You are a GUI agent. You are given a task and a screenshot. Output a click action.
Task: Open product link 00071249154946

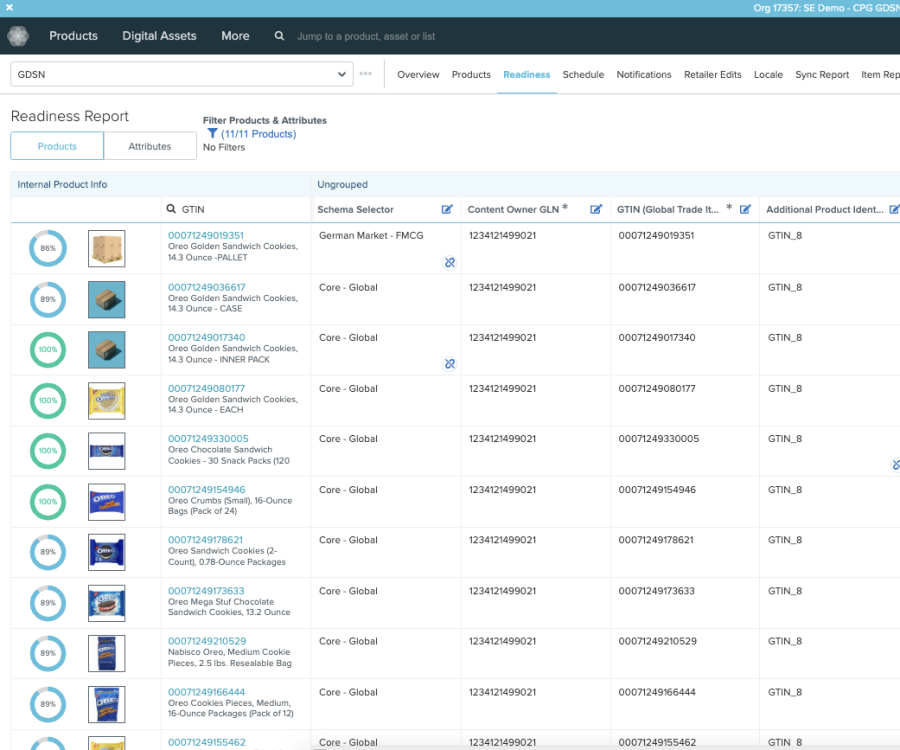click(206, 489)
